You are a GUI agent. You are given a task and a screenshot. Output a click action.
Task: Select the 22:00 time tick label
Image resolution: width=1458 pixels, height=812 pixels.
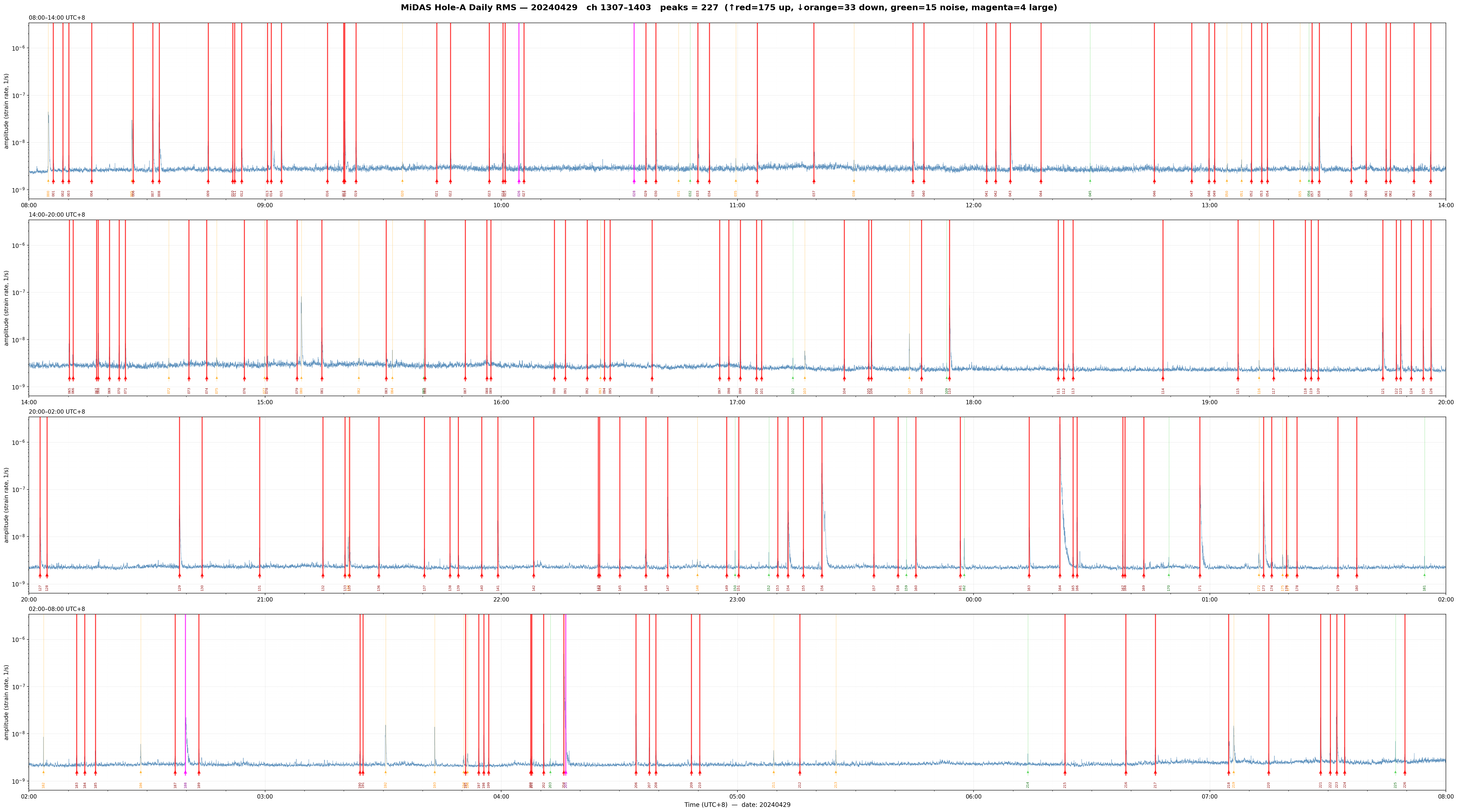point(501,599)
